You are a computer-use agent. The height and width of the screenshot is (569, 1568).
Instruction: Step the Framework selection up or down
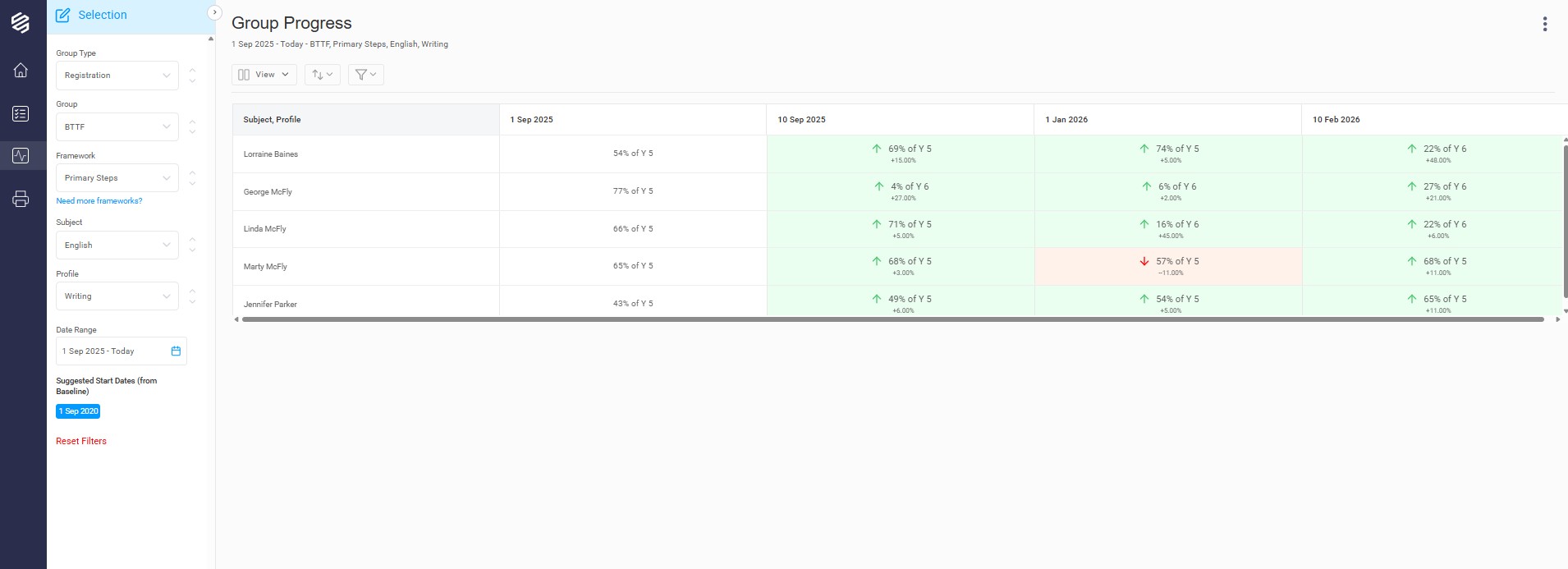click(x=192, y=178)
